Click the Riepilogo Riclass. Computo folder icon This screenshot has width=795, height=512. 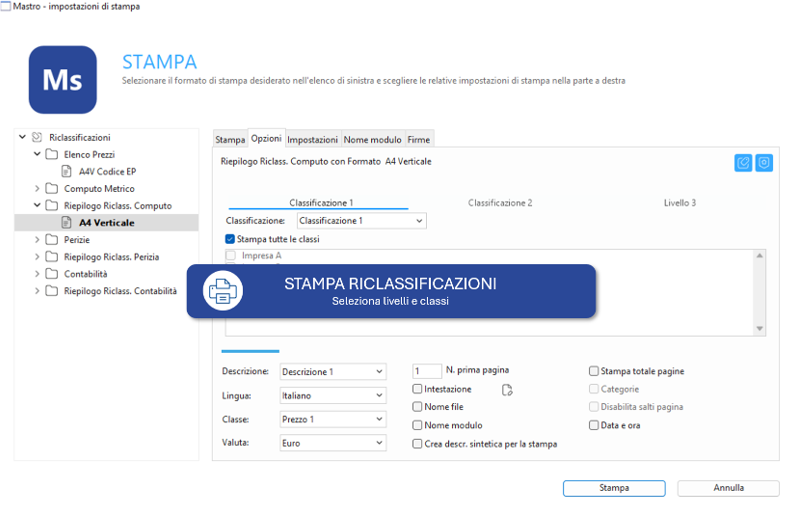[x=52, y=205]
